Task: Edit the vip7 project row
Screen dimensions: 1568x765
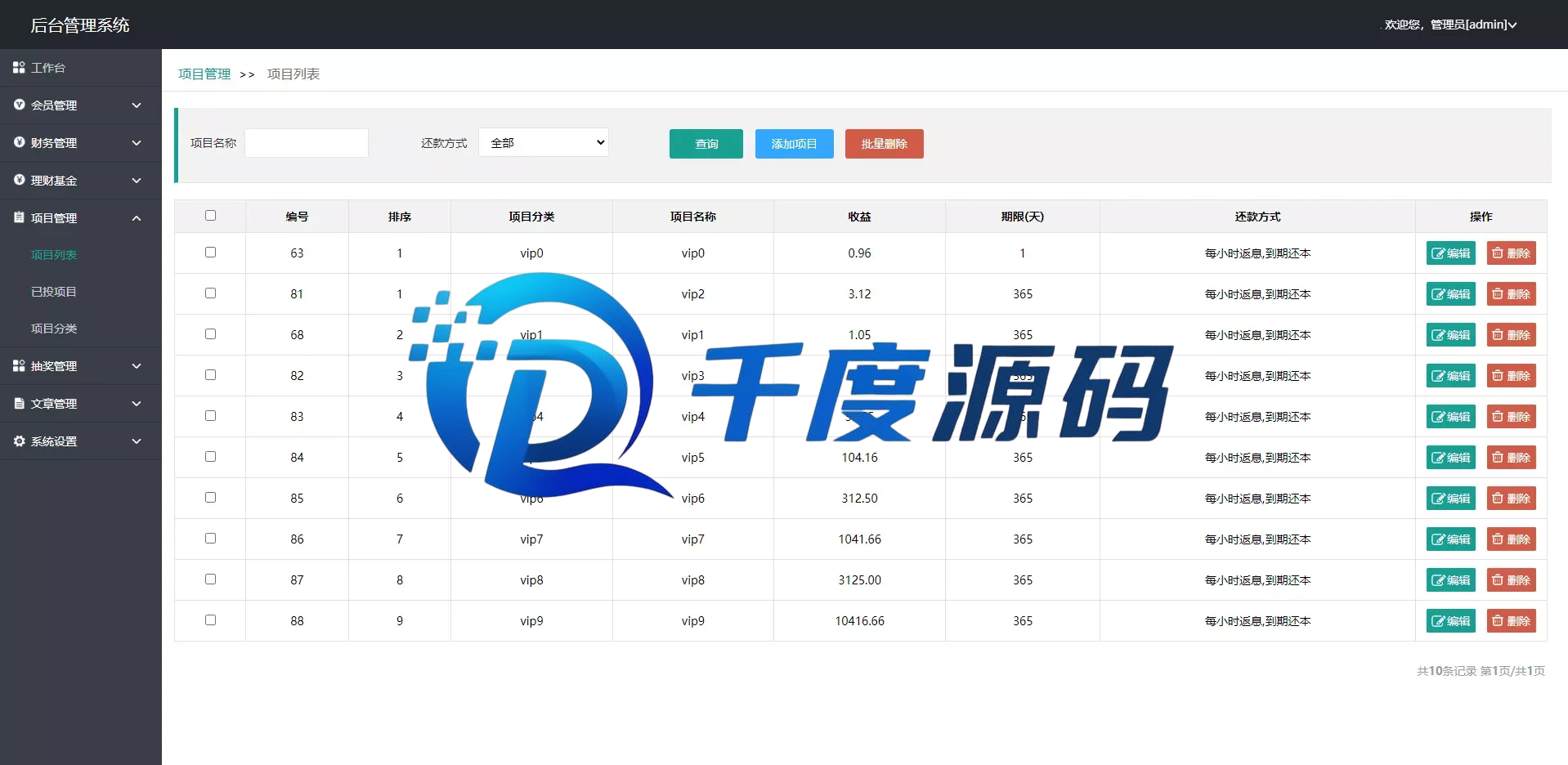Action: point(1451,539)
